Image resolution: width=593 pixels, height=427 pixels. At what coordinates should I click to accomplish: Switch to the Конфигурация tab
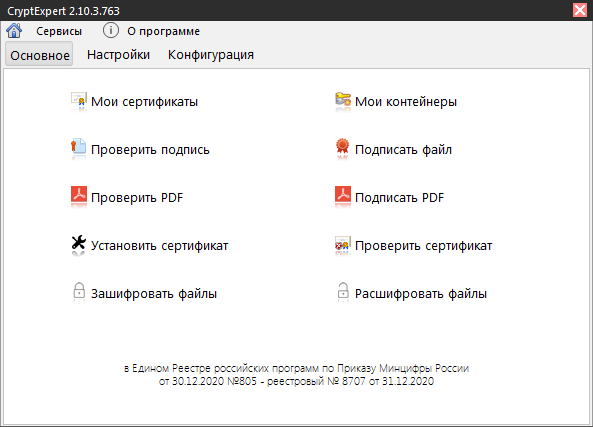(x=211, y=55)
